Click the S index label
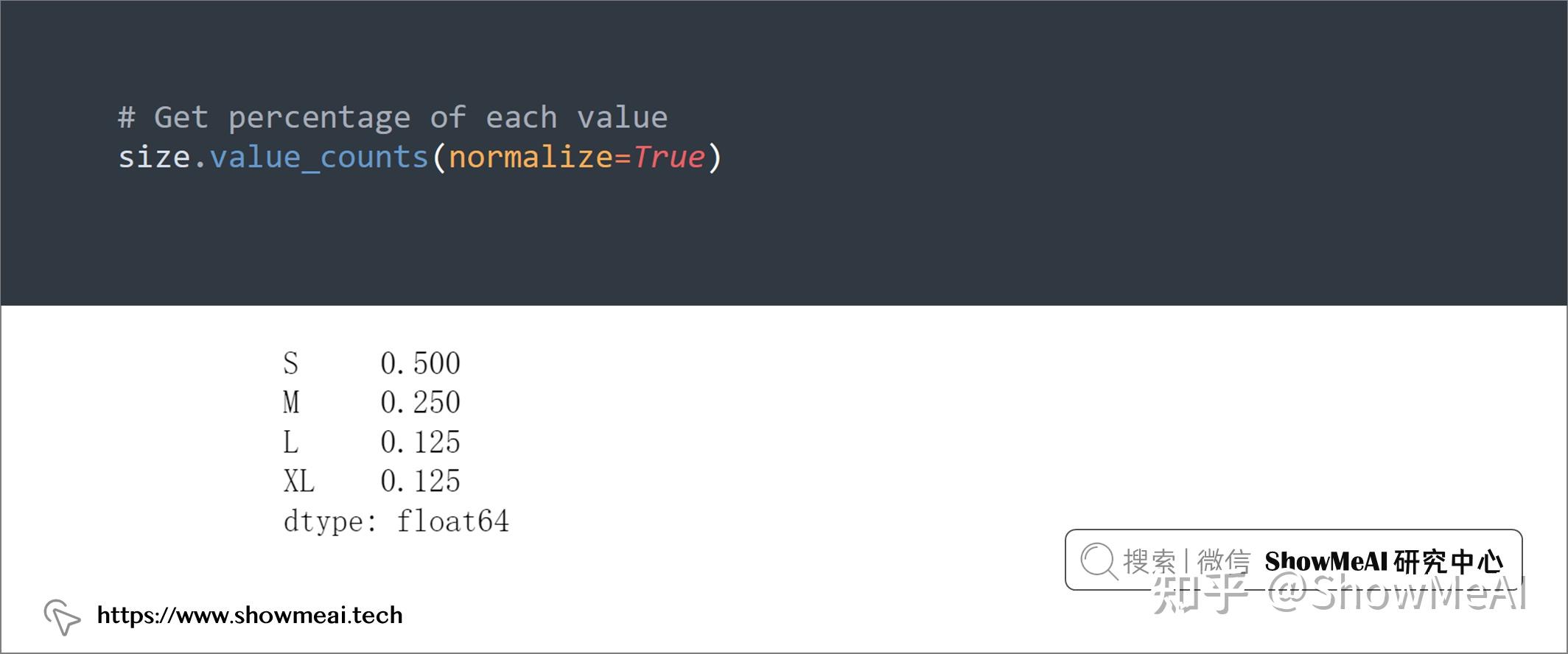This screenshot has width=1568, height=654. pos(290,363)
